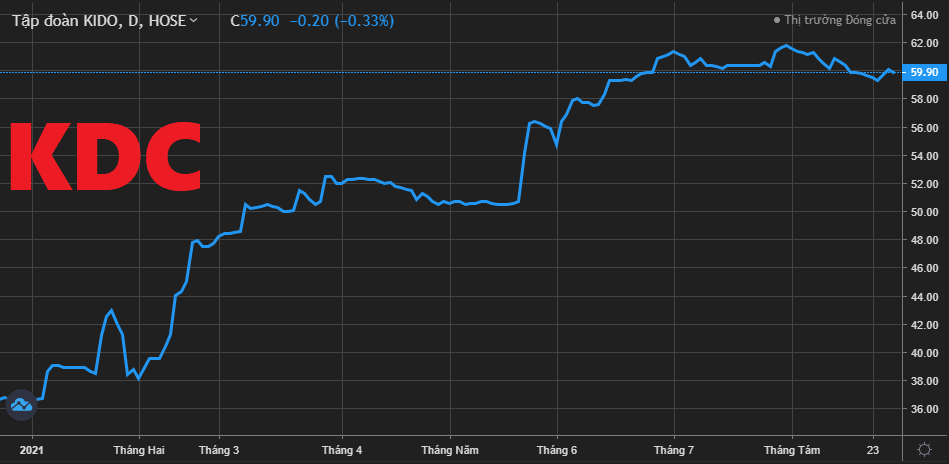
Task: Click the 40.00 price axis label
Action: pyautogui.click(x=924, y=353)
